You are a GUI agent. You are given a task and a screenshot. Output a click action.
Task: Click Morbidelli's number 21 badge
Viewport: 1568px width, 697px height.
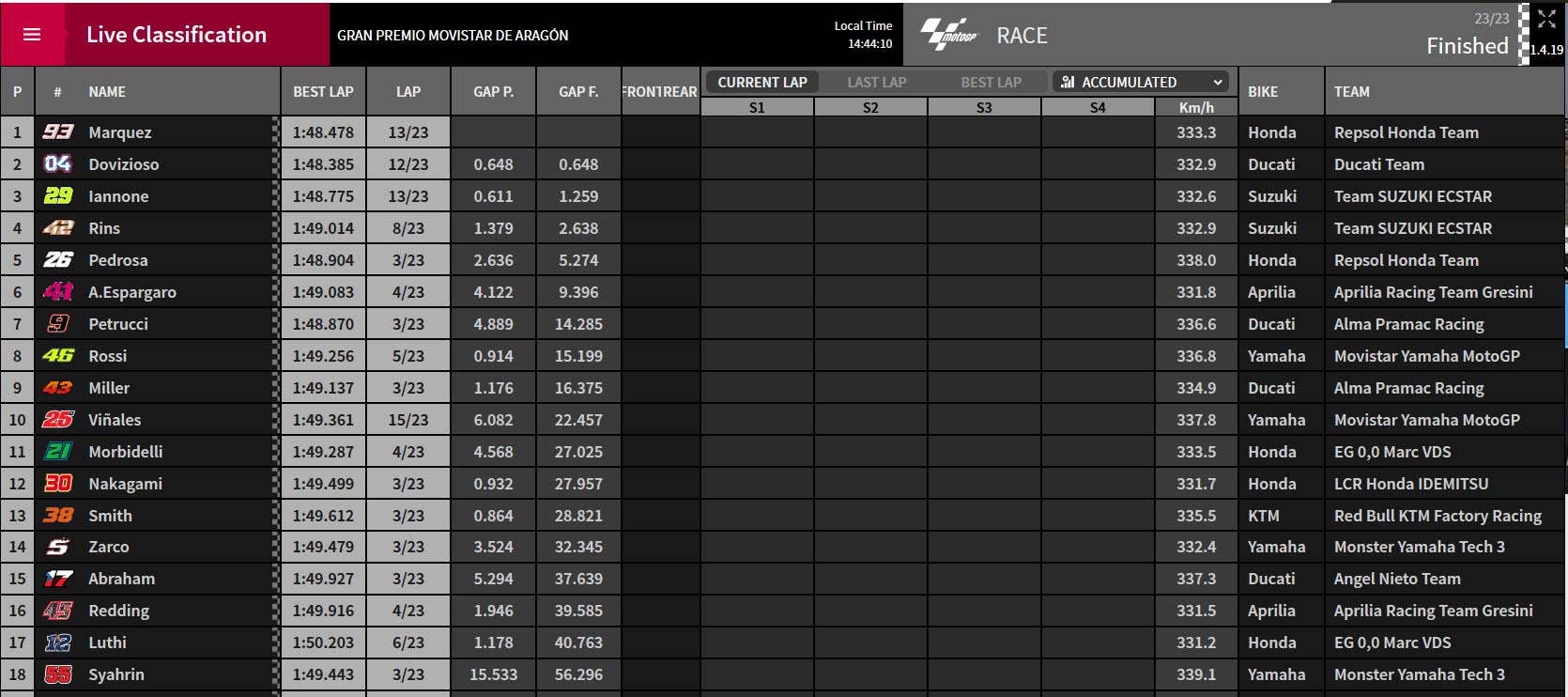tap(58, 452)
